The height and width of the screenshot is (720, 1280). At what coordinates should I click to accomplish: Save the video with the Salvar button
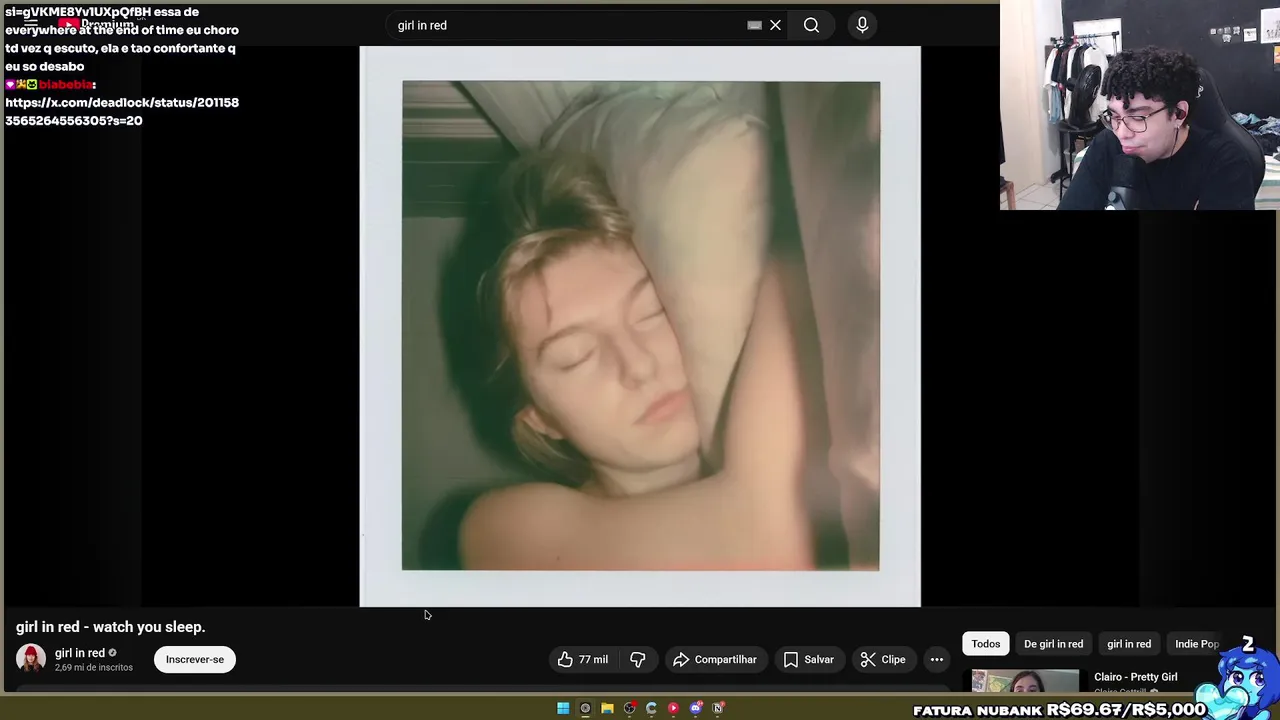coord(808,659)
